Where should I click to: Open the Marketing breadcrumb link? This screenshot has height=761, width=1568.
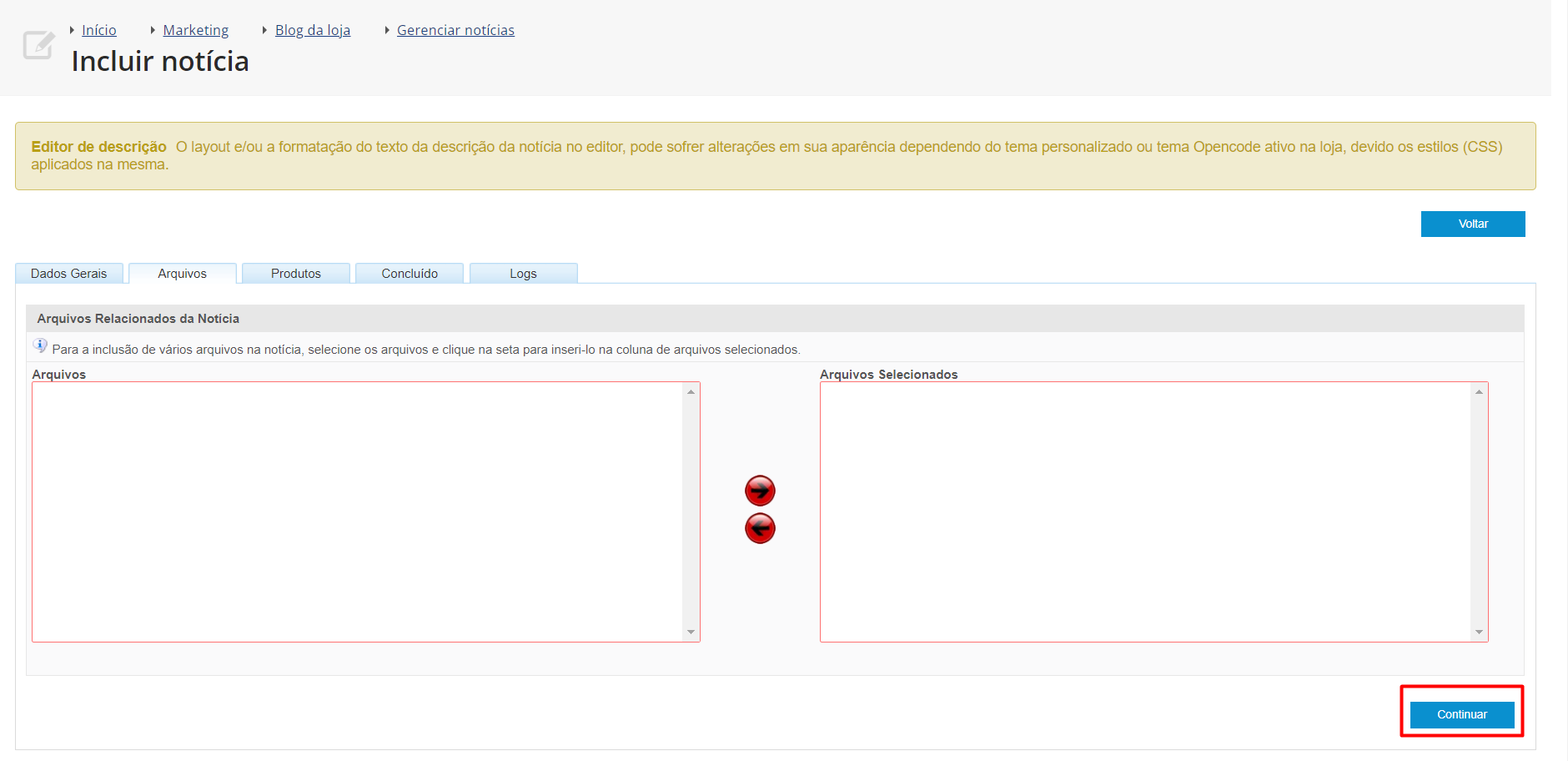[195, 30]
